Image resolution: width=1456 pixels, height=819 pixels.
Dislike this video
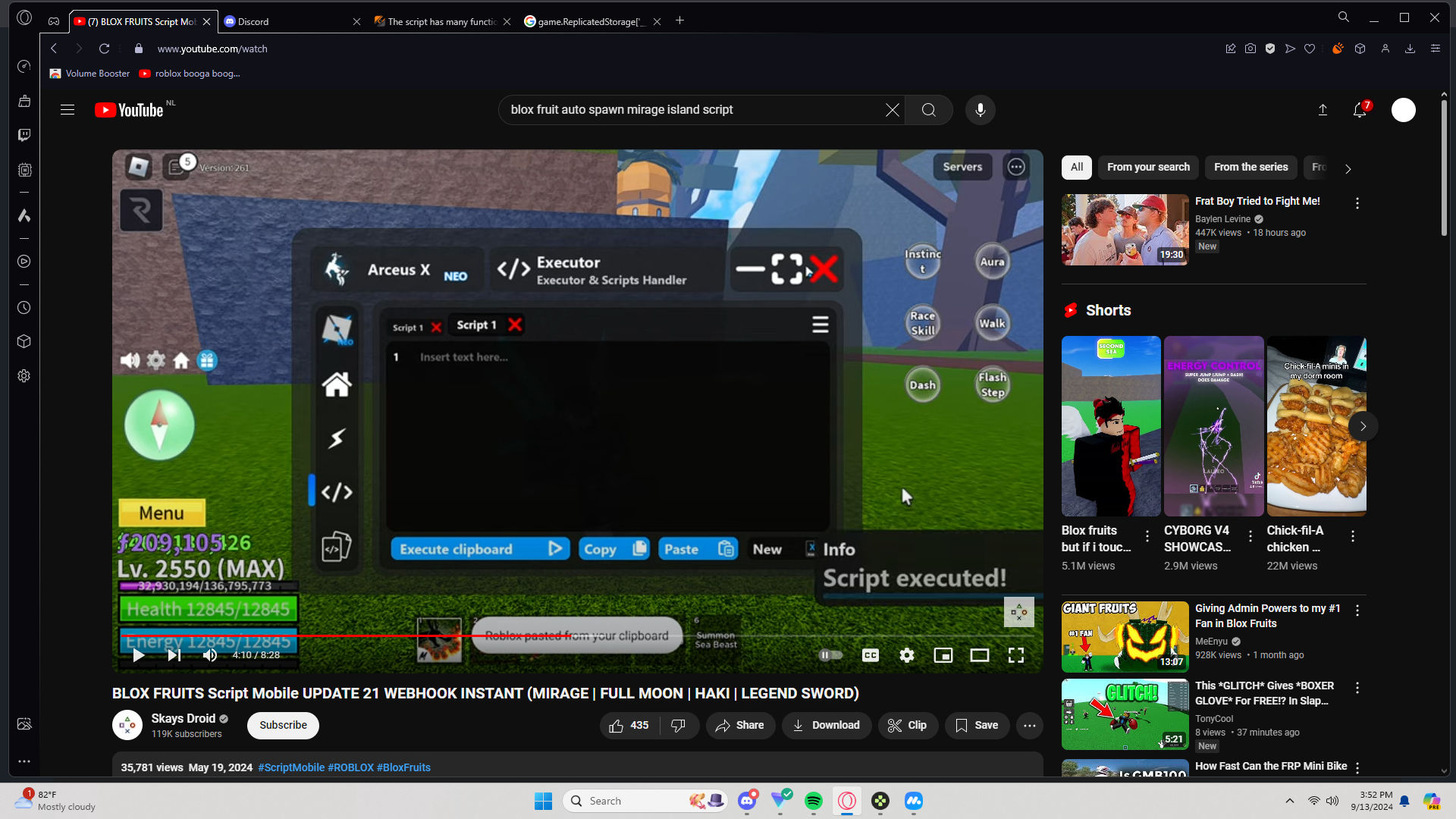(679, 726)
